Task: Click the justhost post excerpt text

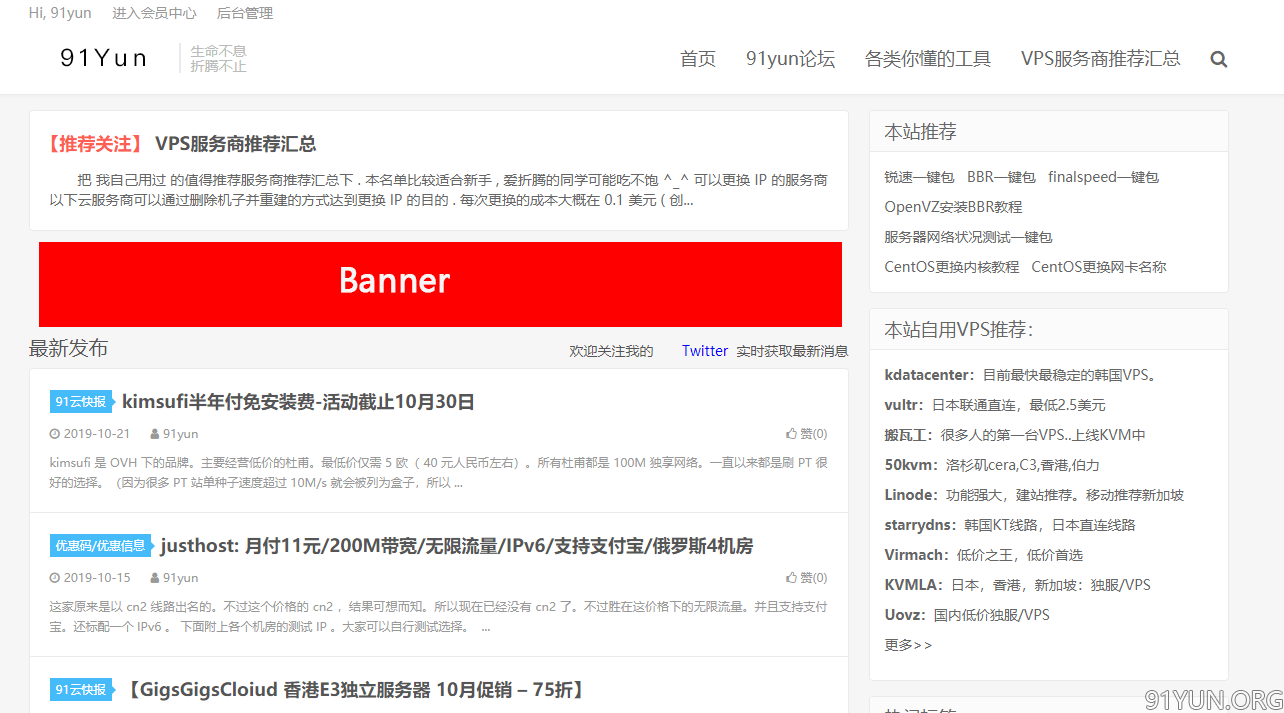Action: pos(438,617)
